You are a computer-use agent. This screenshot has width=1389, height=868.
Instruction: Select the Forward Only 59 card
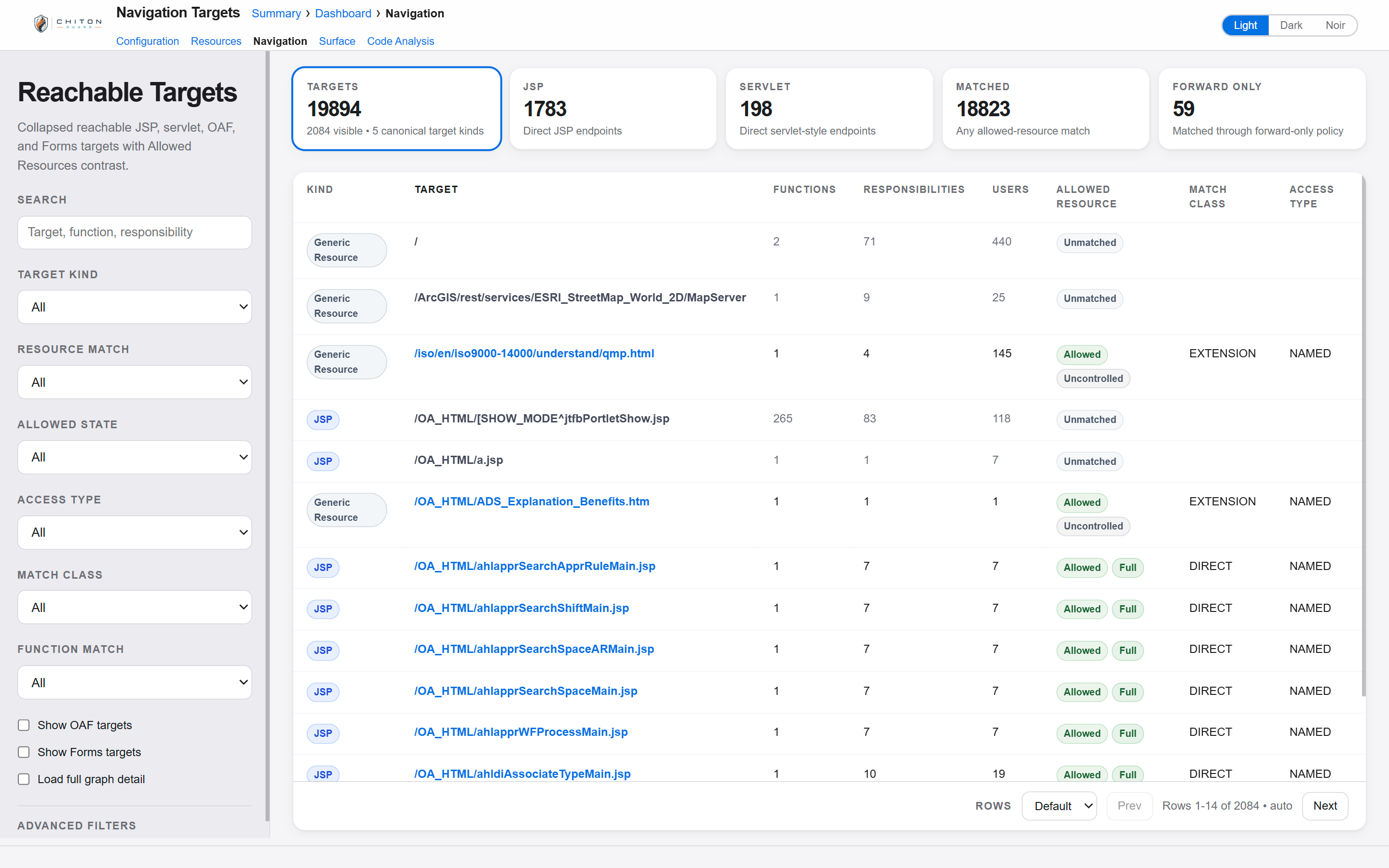1262,108
